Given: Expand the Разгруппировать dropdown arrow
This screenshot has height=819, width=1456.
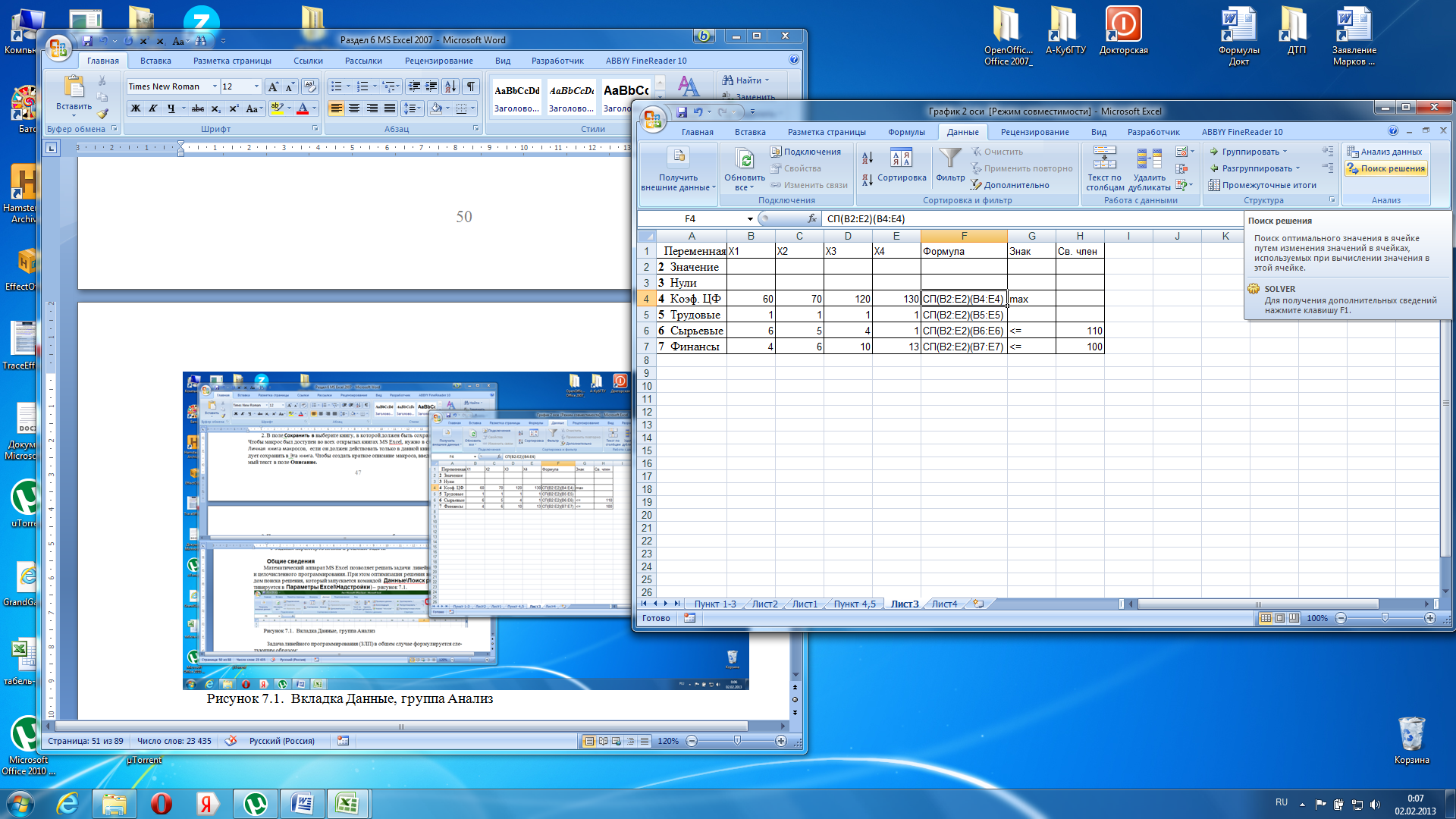Looking at the screenshot, I should pyautogui.click(x=1298, y=168).
